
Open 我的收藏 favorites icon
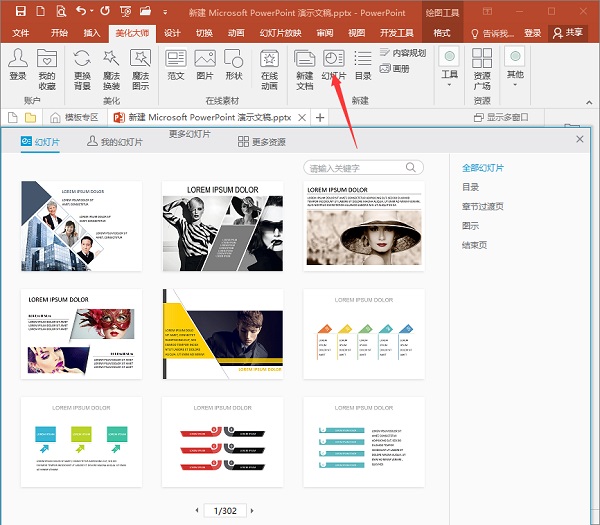(47, 69)
